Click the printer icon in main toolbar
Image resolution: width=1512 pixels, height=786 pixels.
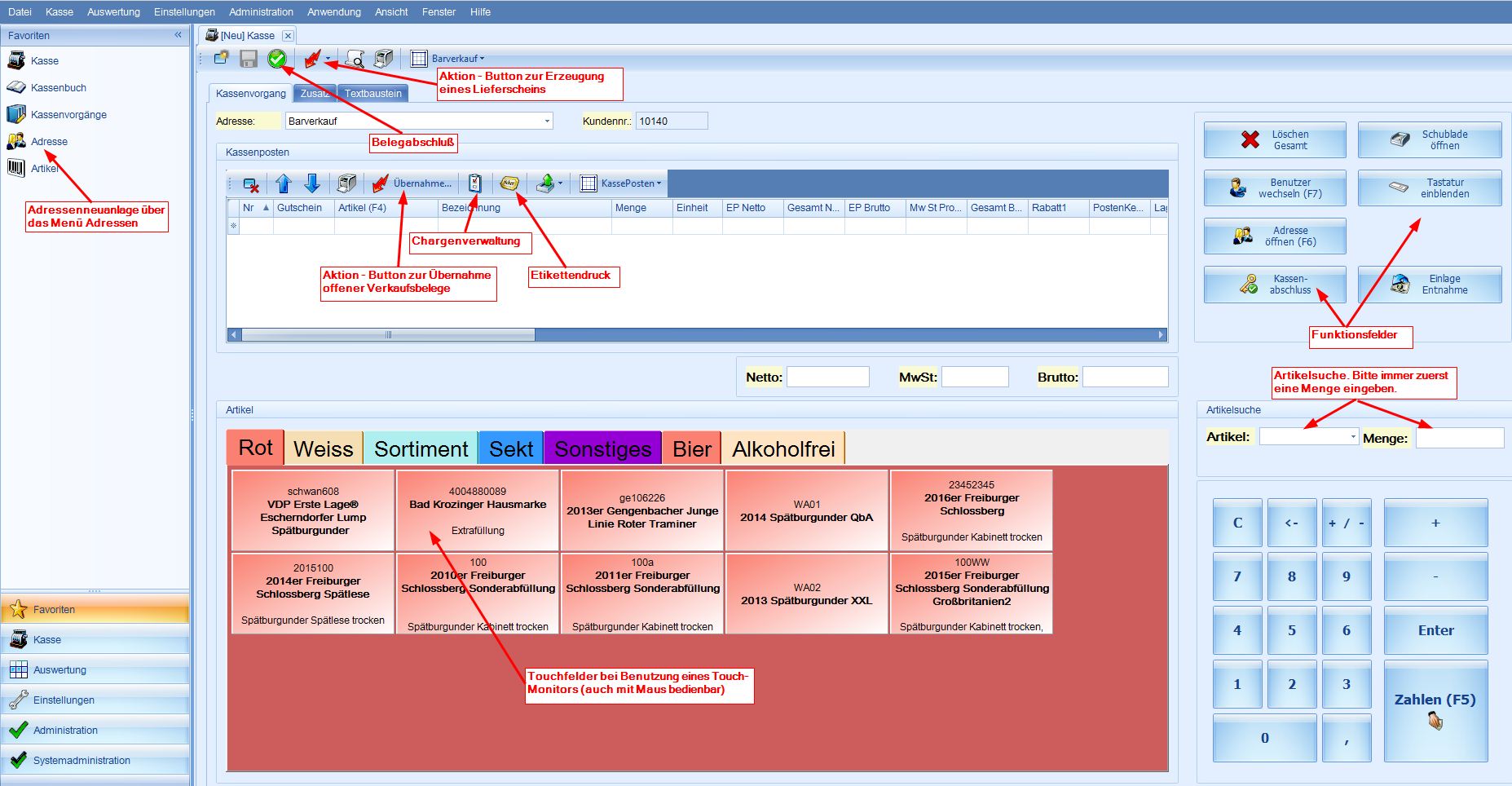point(383,59)
